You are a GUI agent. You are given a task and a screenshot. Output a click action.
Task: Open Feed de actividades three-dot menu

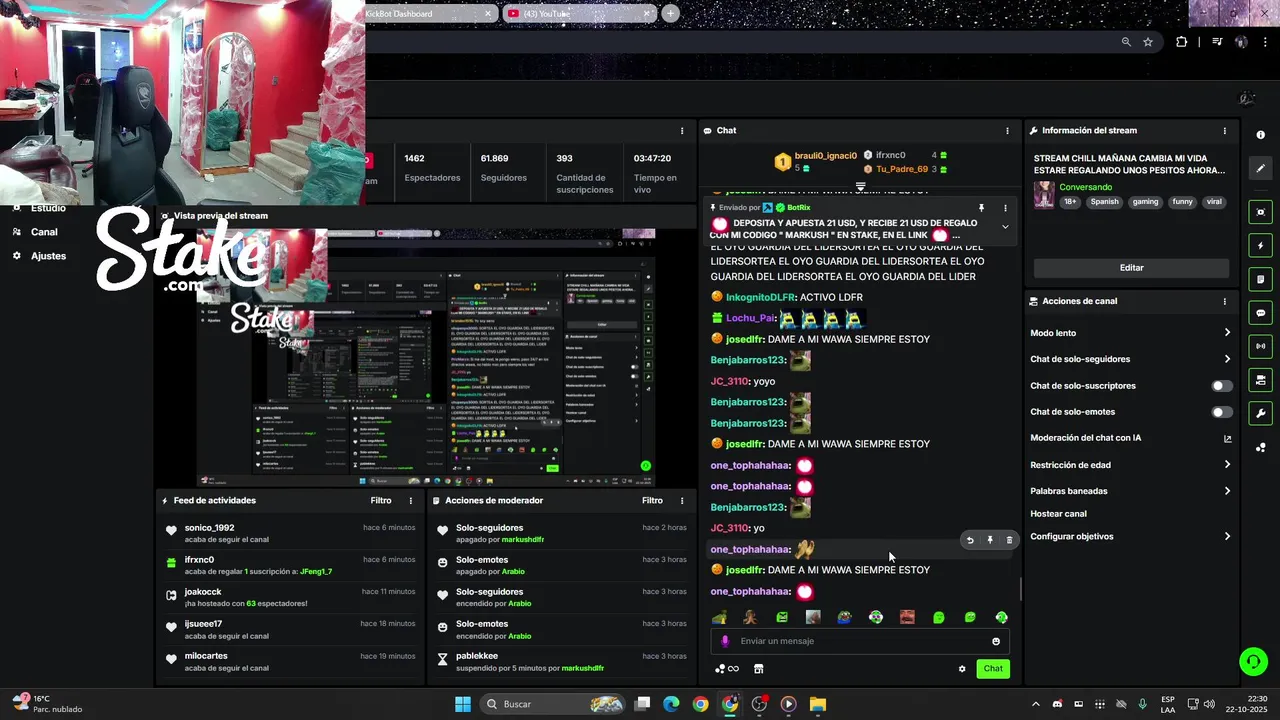coord(410,500)
